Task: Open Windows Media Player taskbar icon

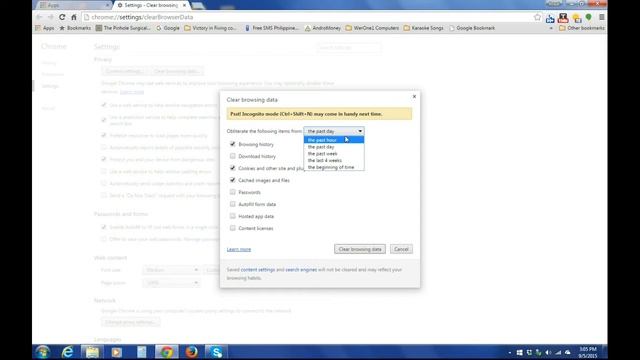Action: pos(117,352)
